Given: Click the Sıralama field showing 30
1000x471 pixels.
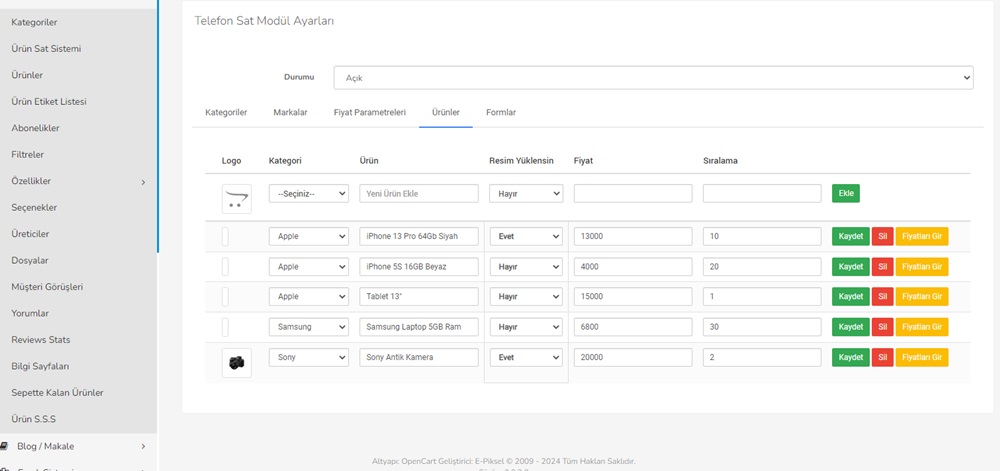Looking at the screenshot, I should click(762, 327).
